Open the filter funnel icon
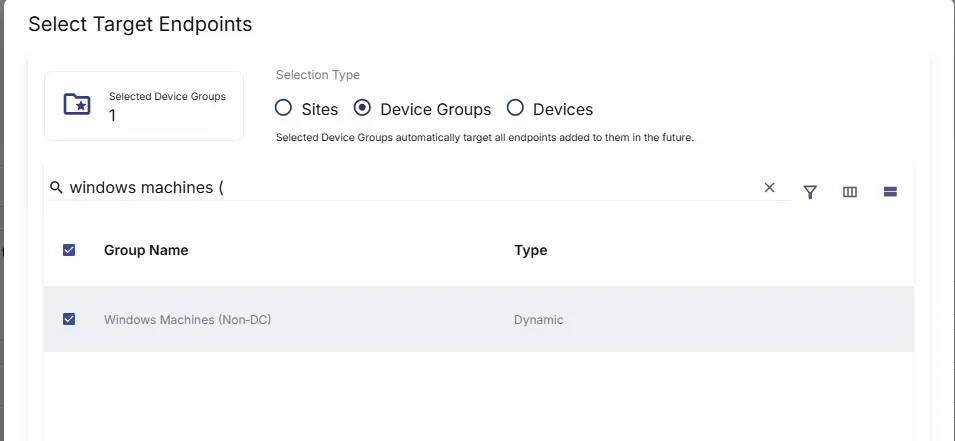The width and height of the screenshot is (955, 441). (x=810, y=192)
